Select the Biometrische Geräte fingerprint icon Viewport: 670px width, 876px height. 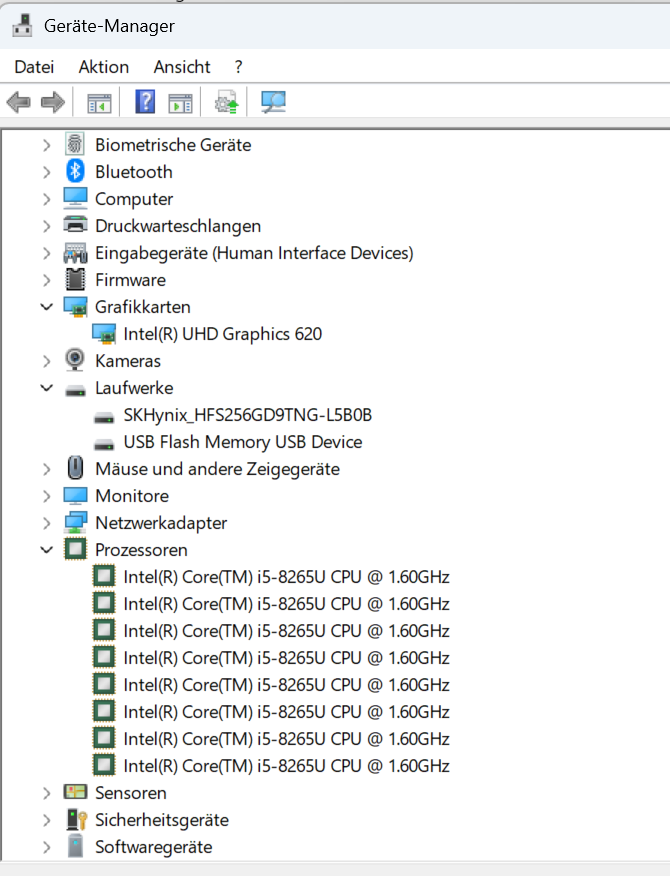coord(75,144)
